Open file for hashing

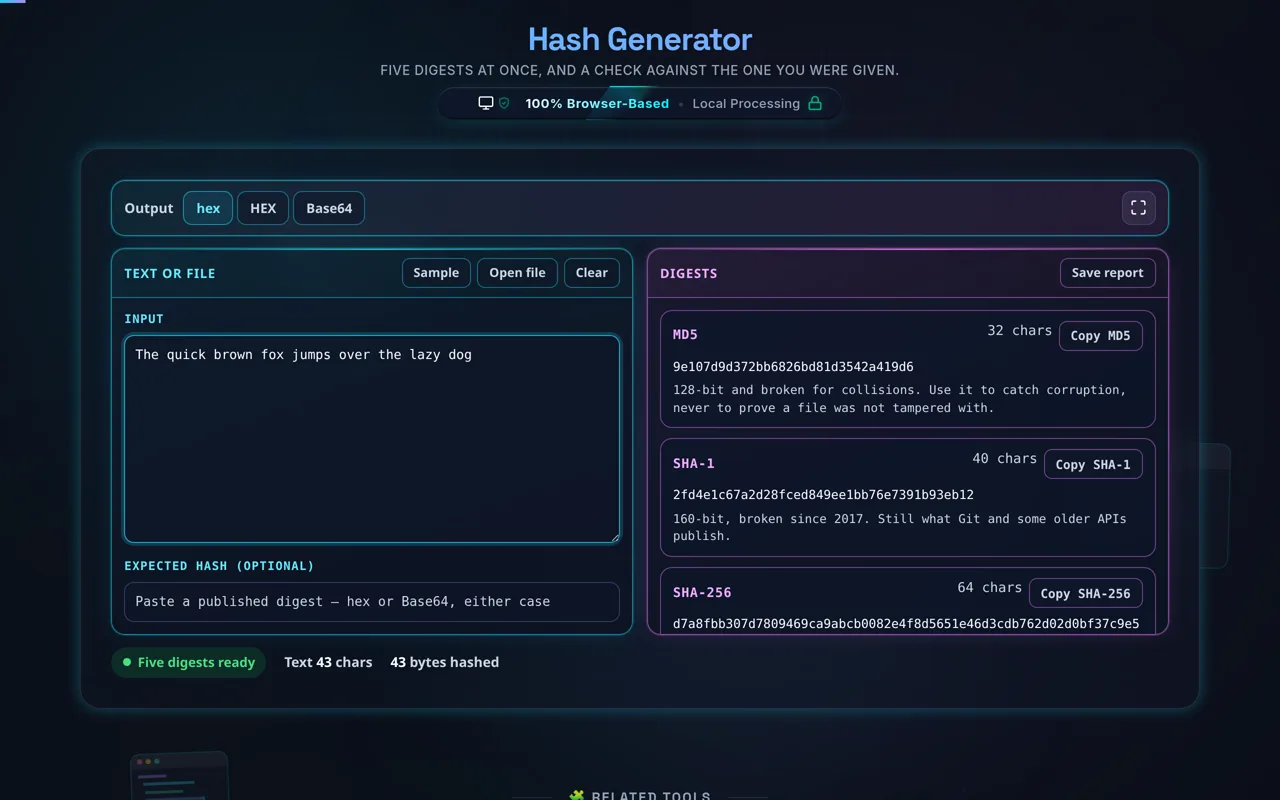click(517, 273)
